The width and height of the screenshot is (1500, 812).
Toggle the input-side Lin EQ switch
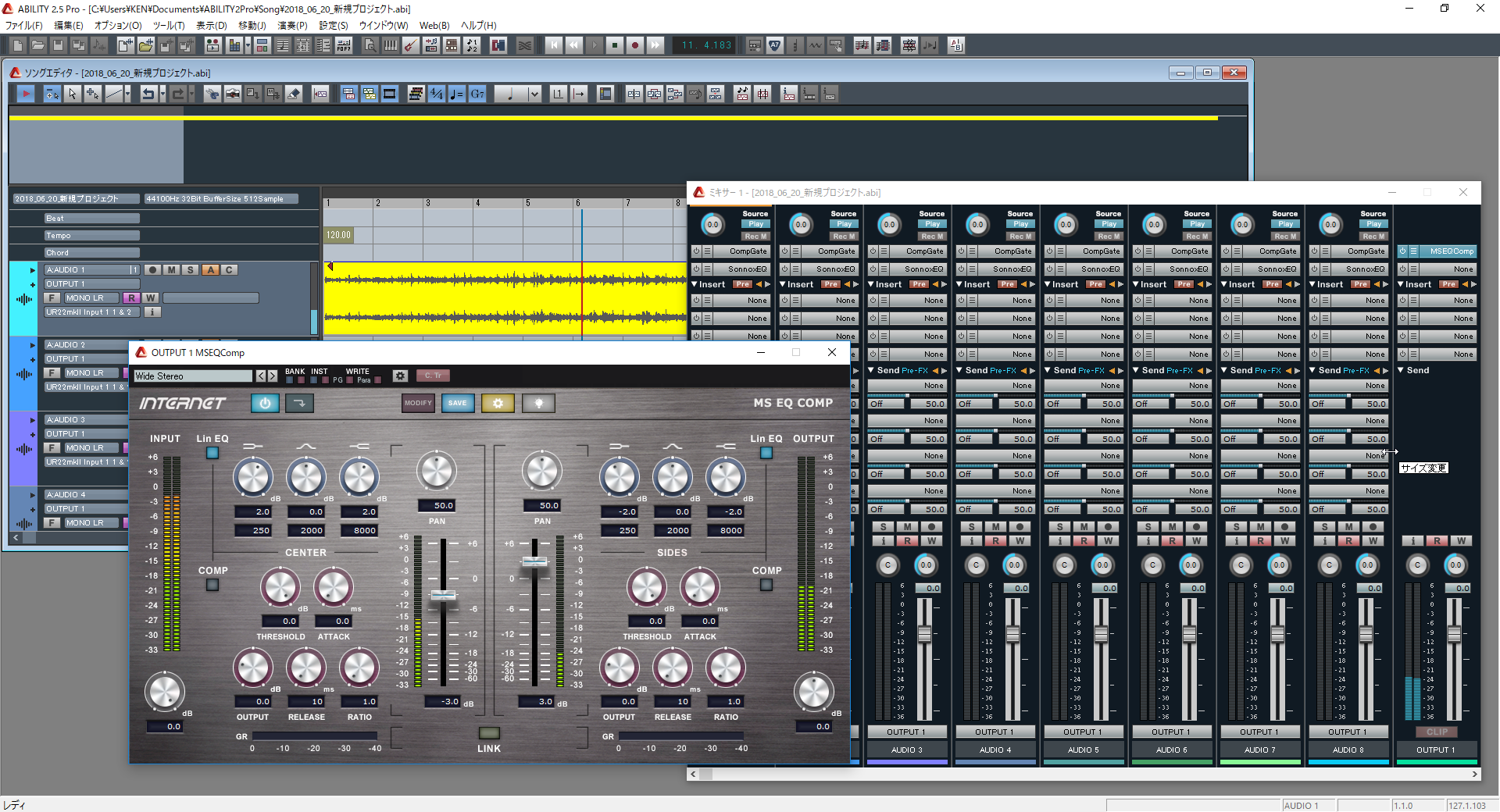(x=212, y=453)
